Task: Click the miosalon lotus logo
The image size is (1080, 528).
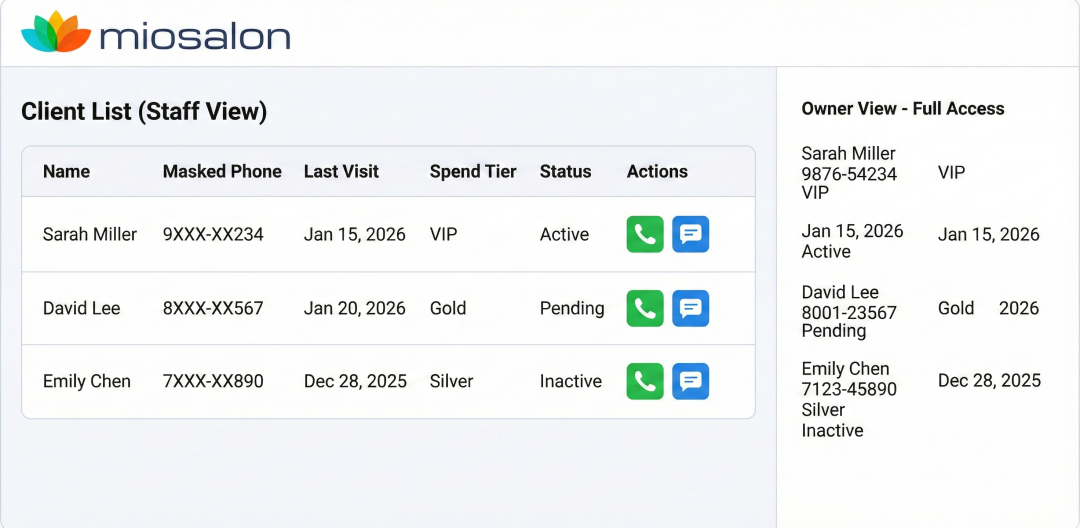Action: (x=56, y=33)
